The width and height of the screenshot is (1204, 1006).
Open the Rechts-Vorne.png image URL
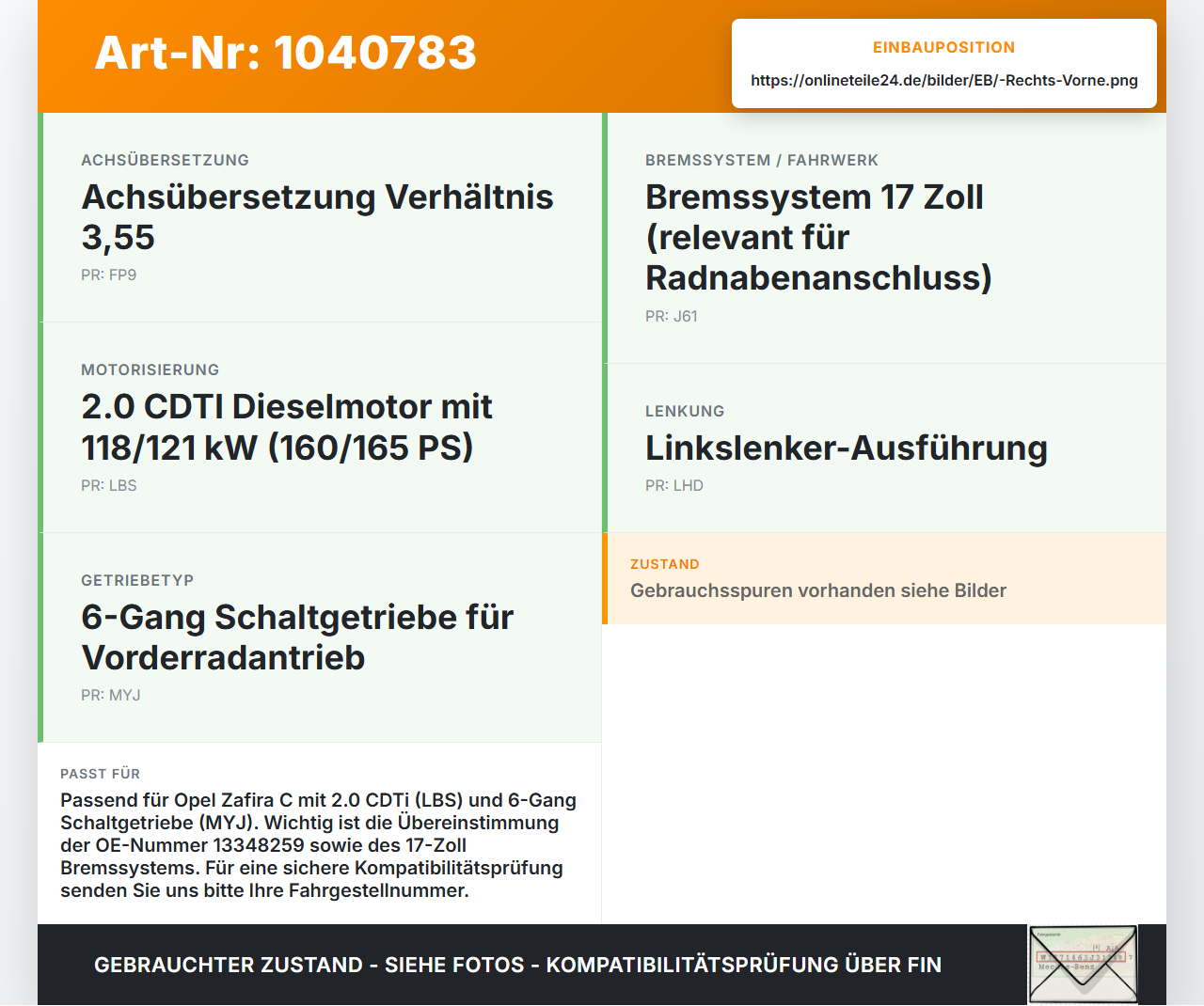click(944, 80)
